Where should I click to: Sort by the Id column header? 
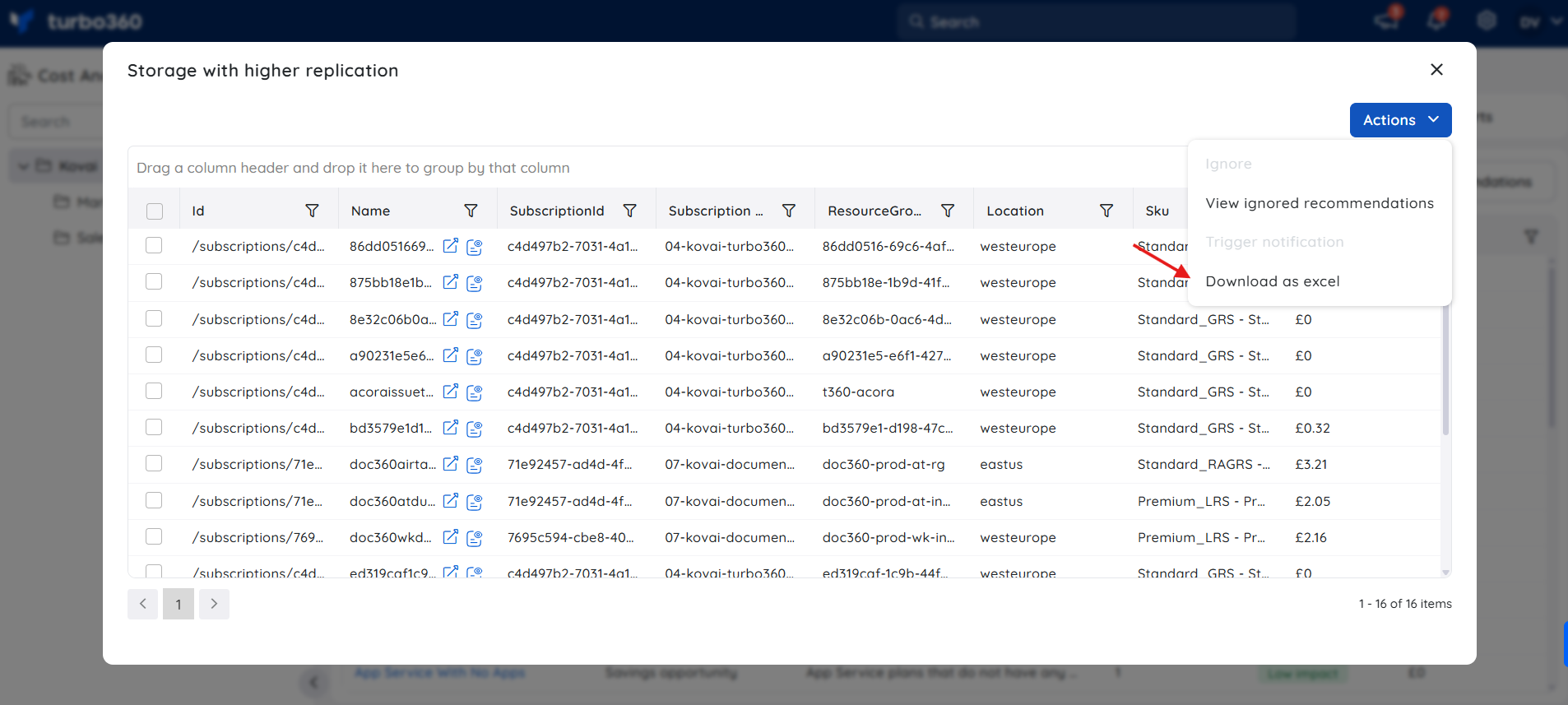pos(197,211)
